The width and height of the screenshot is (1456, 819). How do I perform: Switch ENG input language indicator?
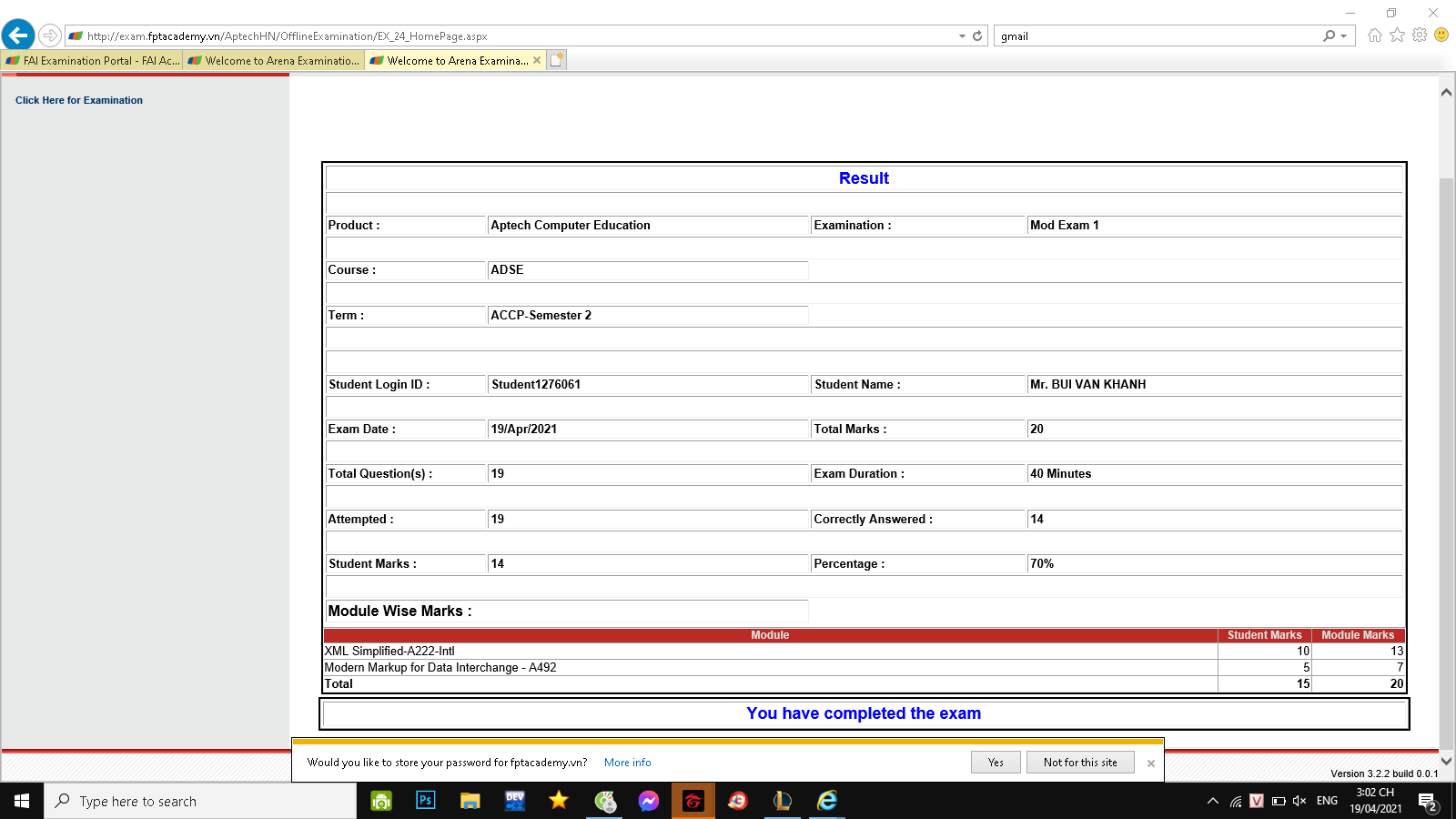click(1328, 801)
